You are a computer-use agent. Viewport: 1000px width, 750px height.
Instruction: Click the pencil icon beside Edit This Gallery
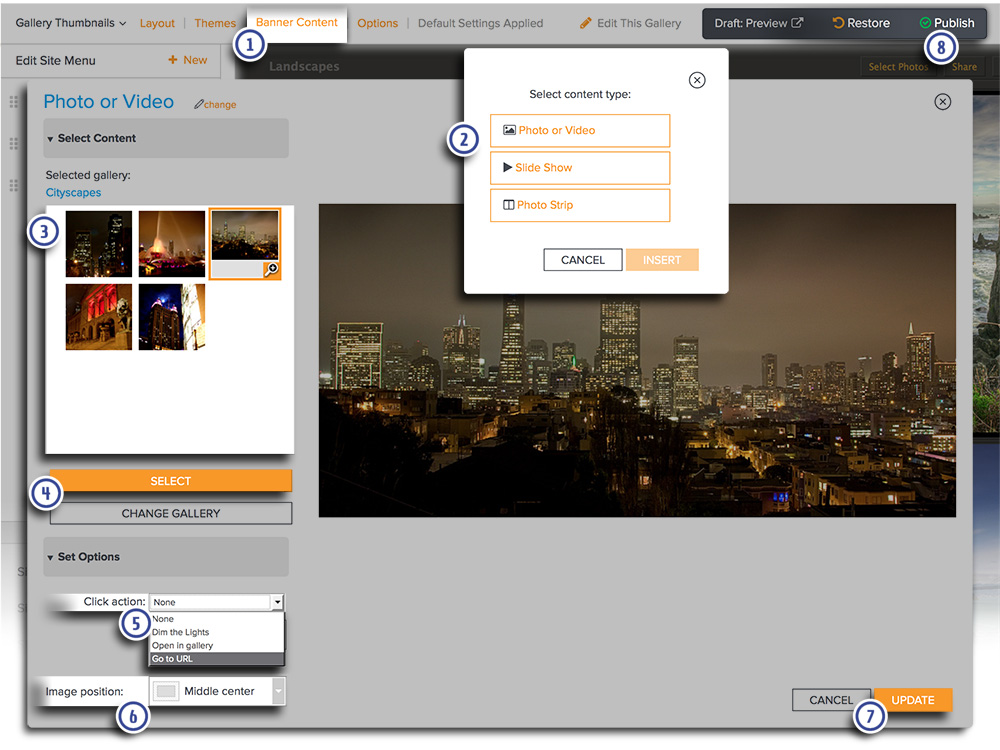click(585, 23)
